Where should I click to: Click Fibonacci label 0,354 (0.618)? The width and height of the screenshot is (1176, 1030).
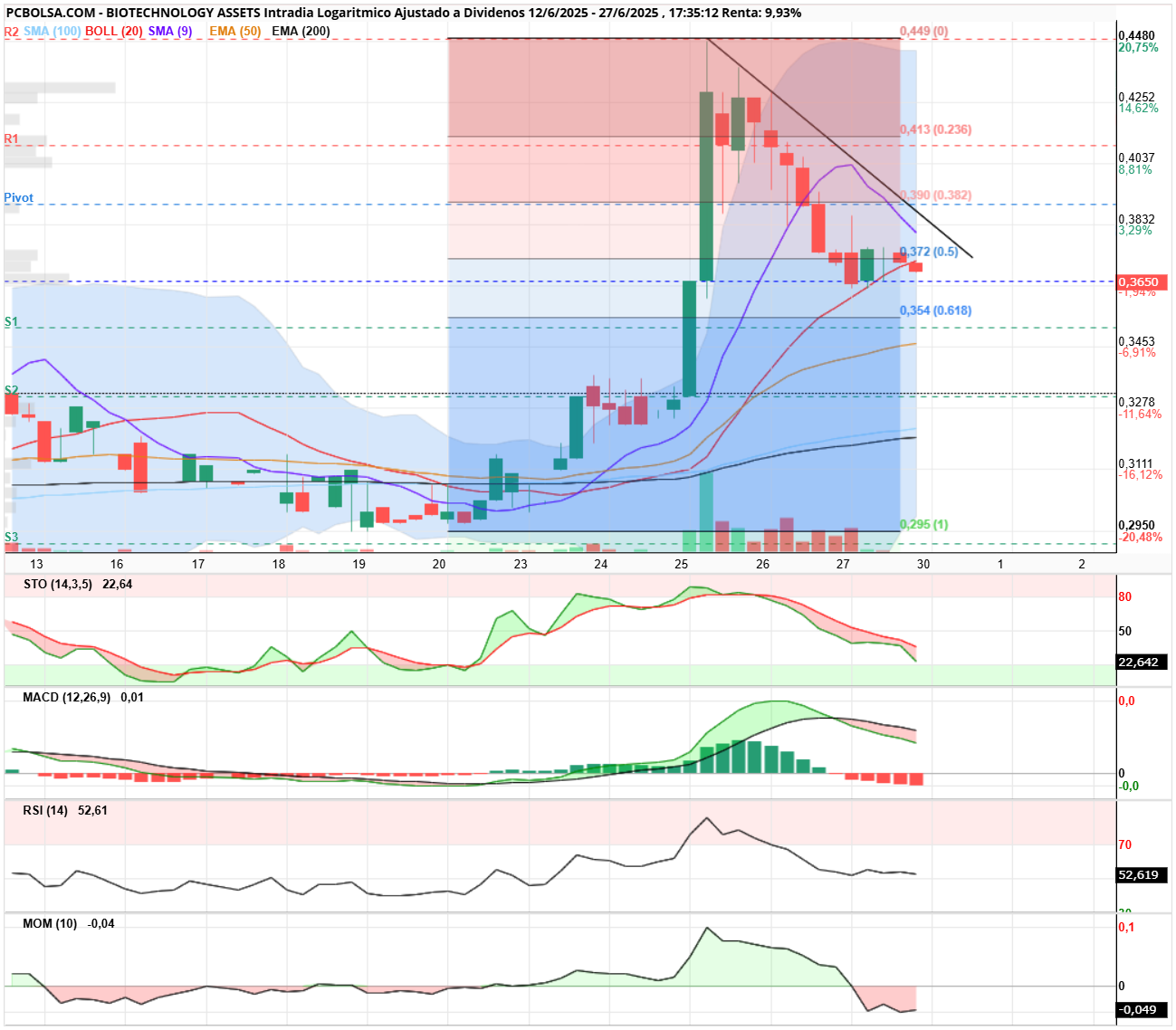pos(935,310)
